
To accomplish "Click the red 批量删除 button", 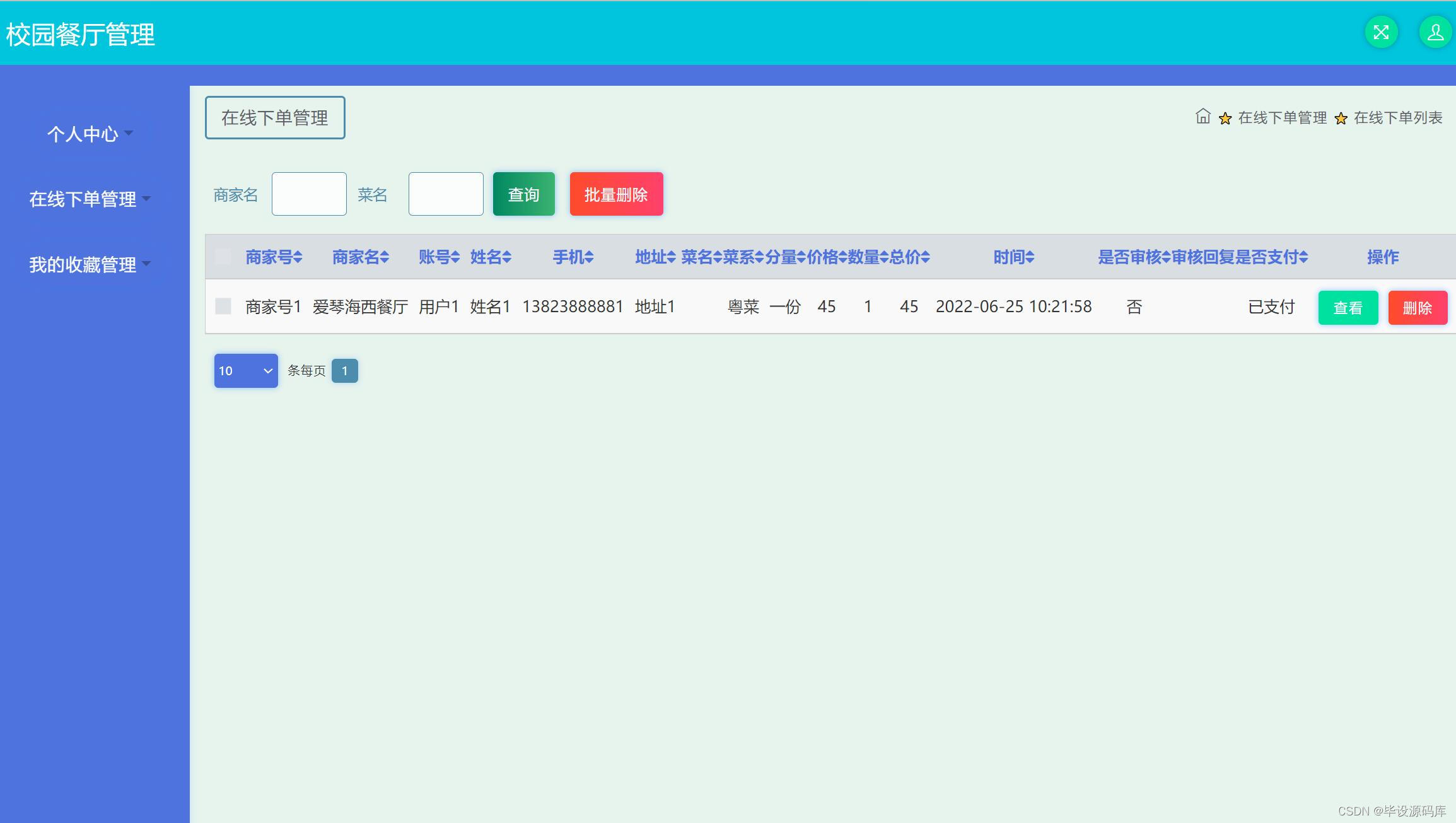I will pyautogui.click(x=616, y=194).
